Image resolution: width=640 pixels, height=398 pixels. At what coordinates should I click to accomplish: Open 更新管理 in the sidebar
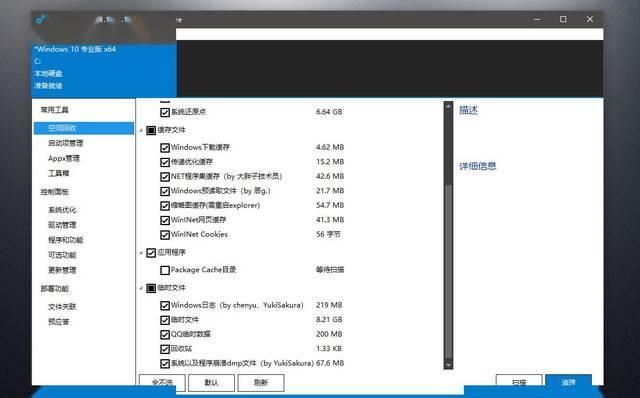[62, 270]
